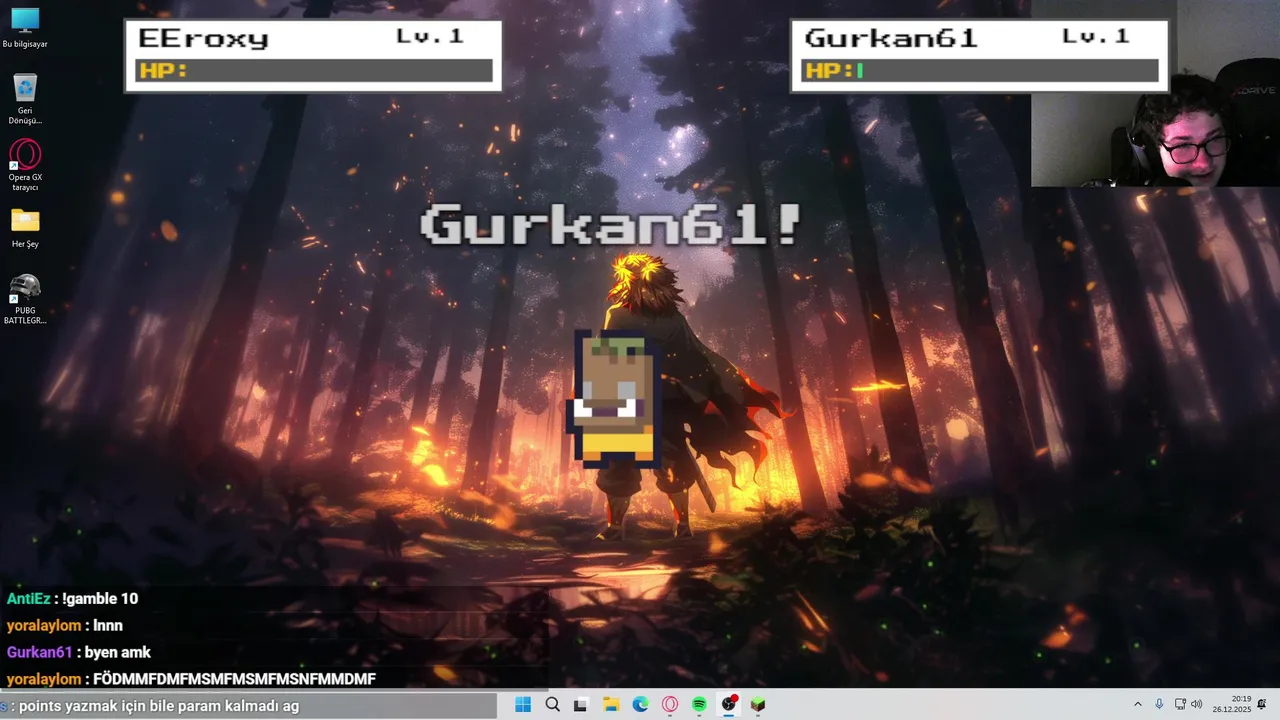Screen dimensions: 1280x720
Task: Click EEroxy's Lv. 1 level label
Action: tap(430, 37)
